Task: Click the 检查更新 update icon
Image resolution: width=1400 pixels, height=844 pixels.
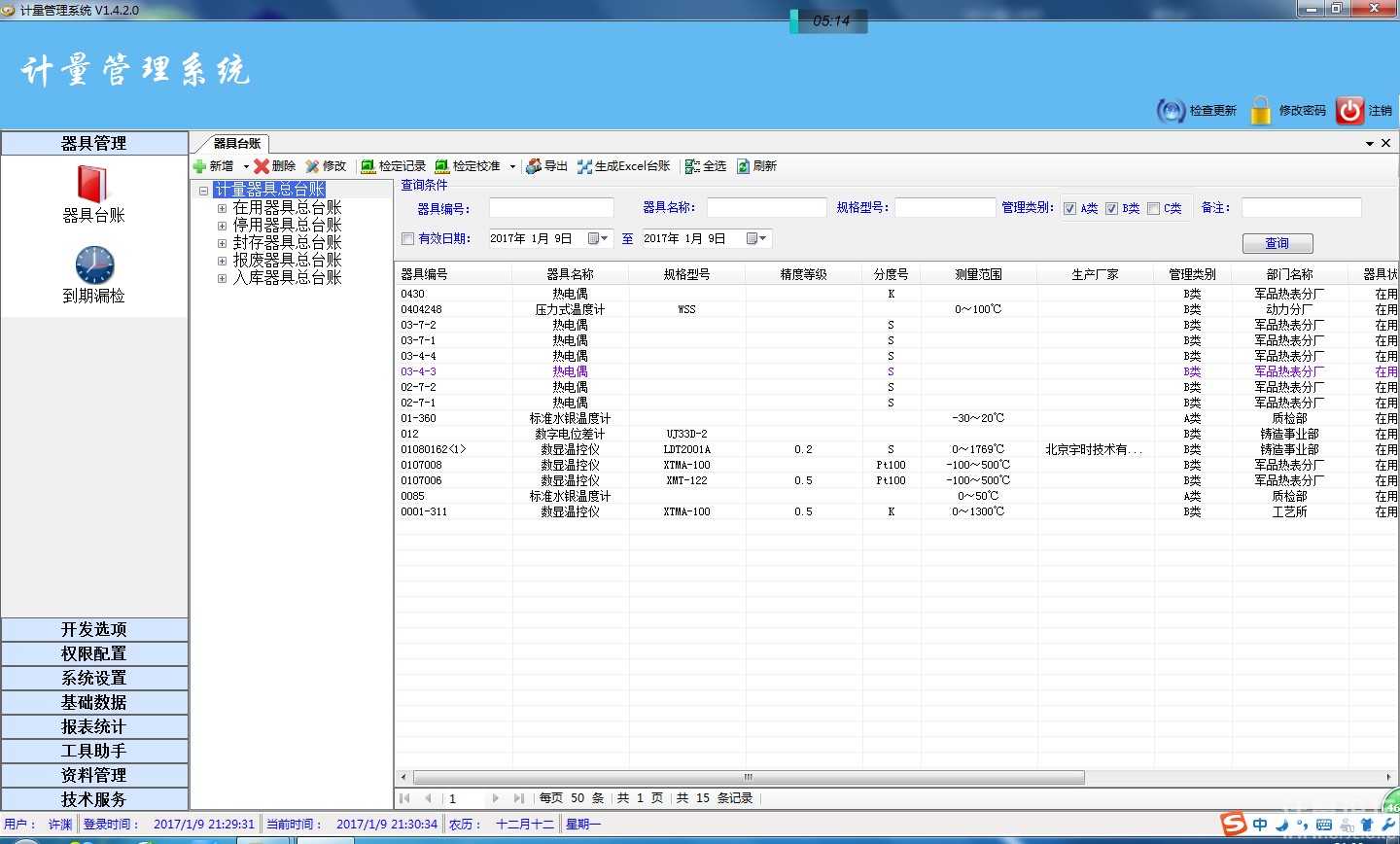Action: coord(1171,111)
